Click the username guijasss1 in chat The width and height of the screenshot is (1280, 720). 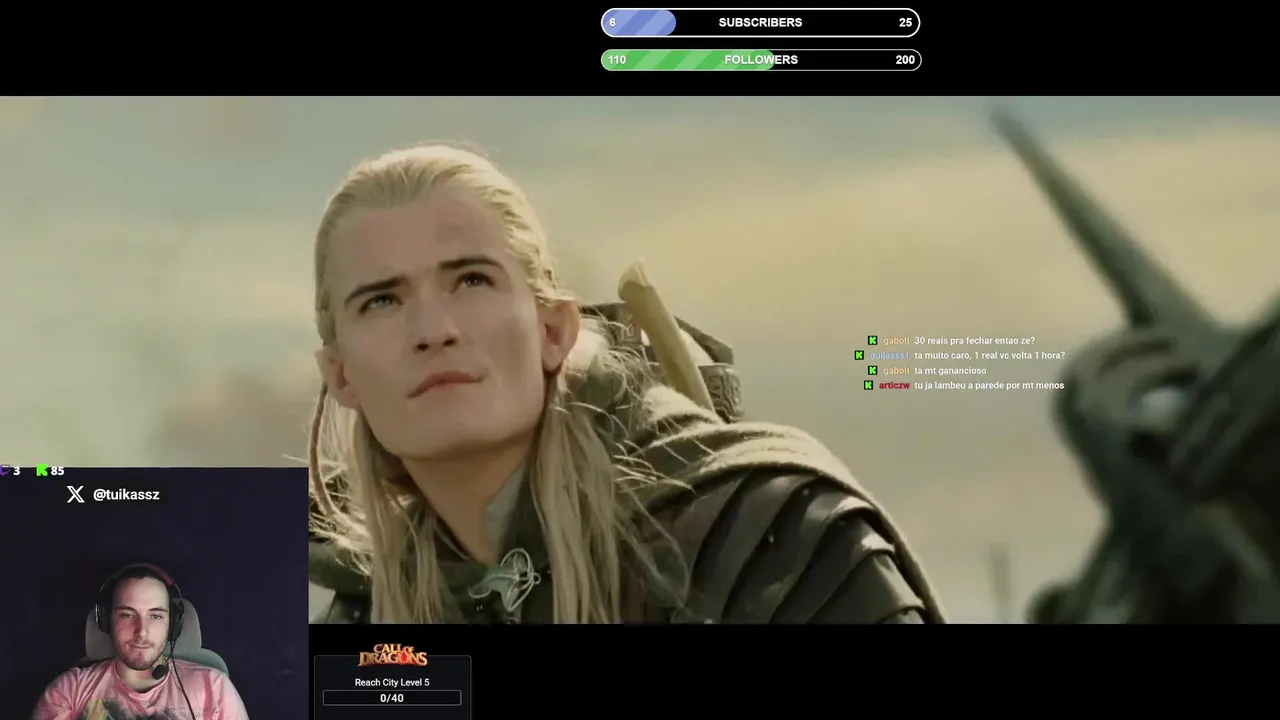(x=889, y=355)
